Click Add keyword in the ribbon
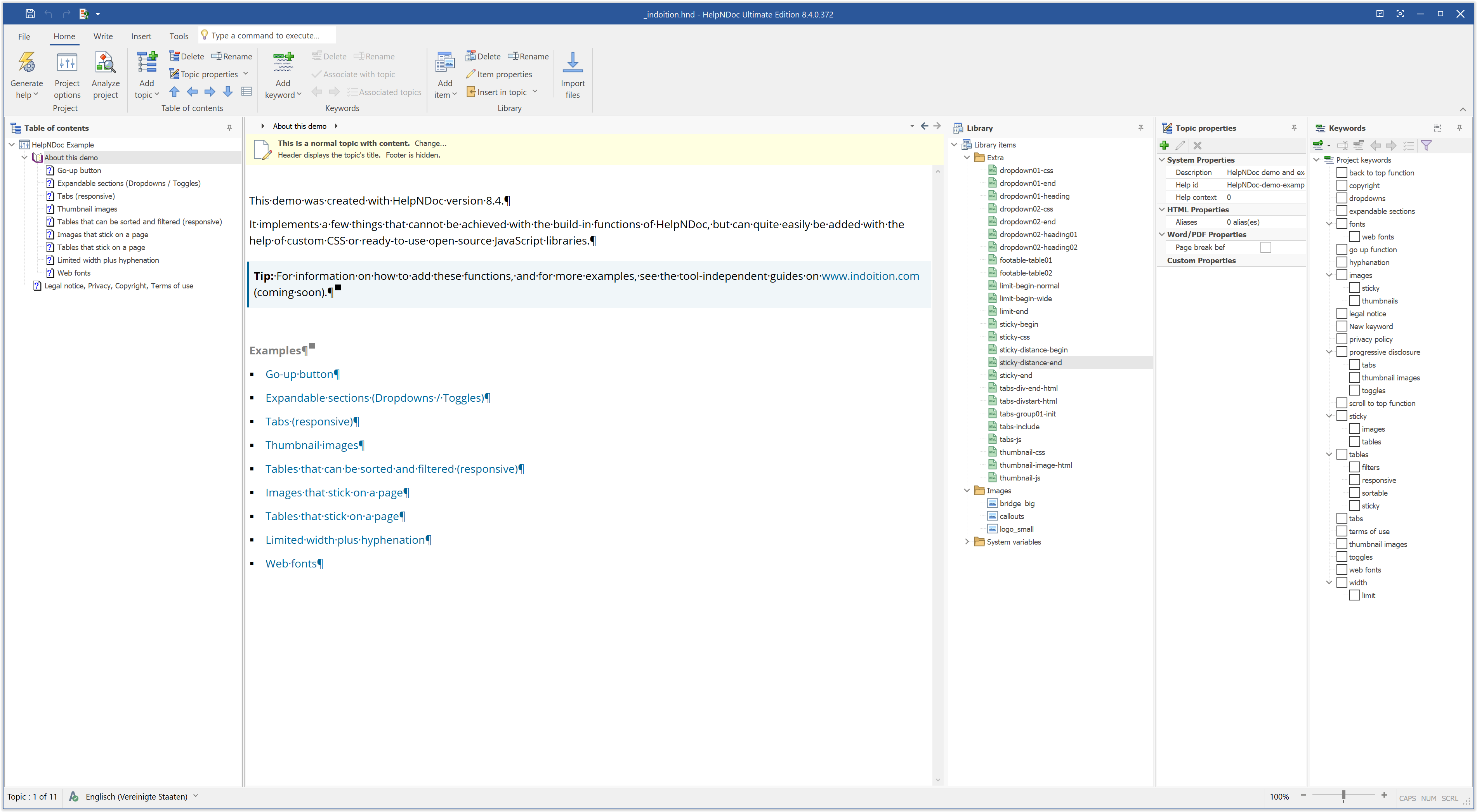The width and height of the screenshot is (1477, 812). coord(283,76)
